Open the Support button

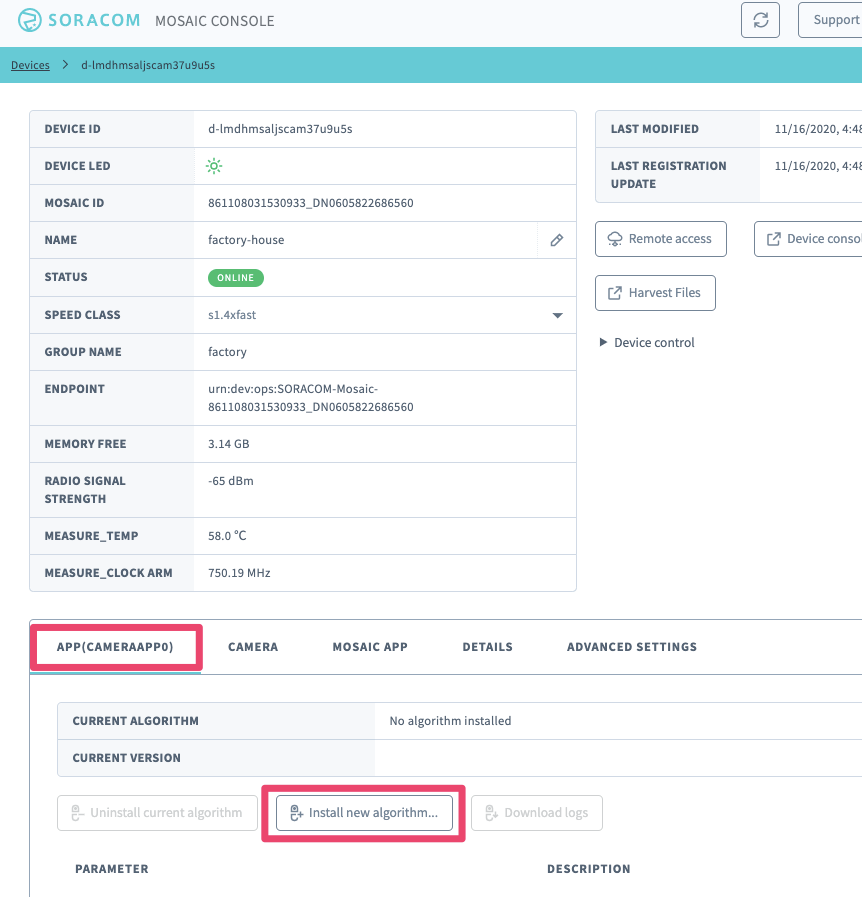831,20
